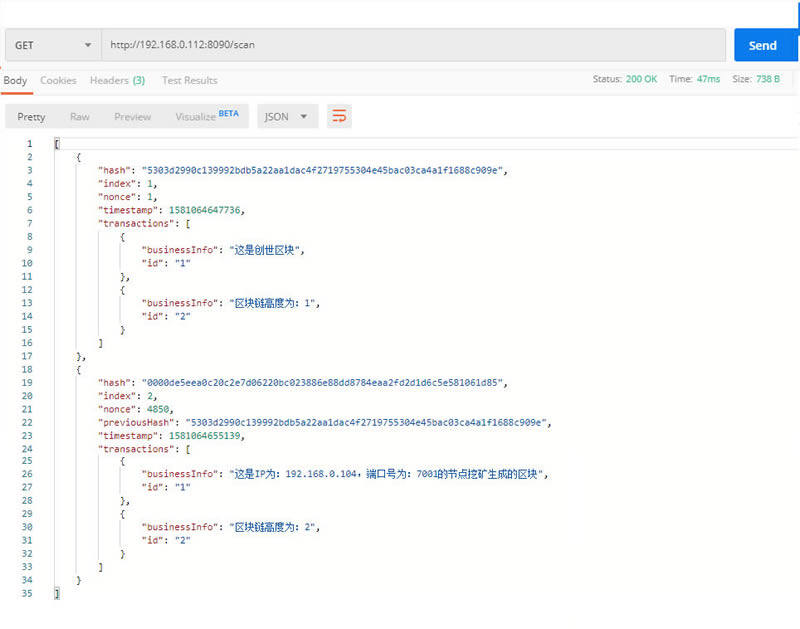Click the first block's hash value string
This screenshot has width=800, height=629.
pos(324,171)
